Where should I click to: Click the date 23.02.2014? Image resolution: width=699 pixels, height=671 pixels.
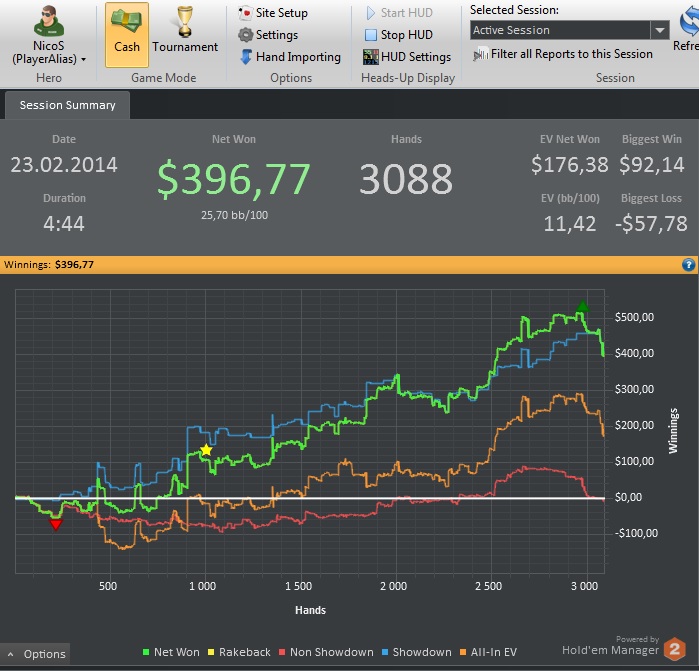coord(64,165)
